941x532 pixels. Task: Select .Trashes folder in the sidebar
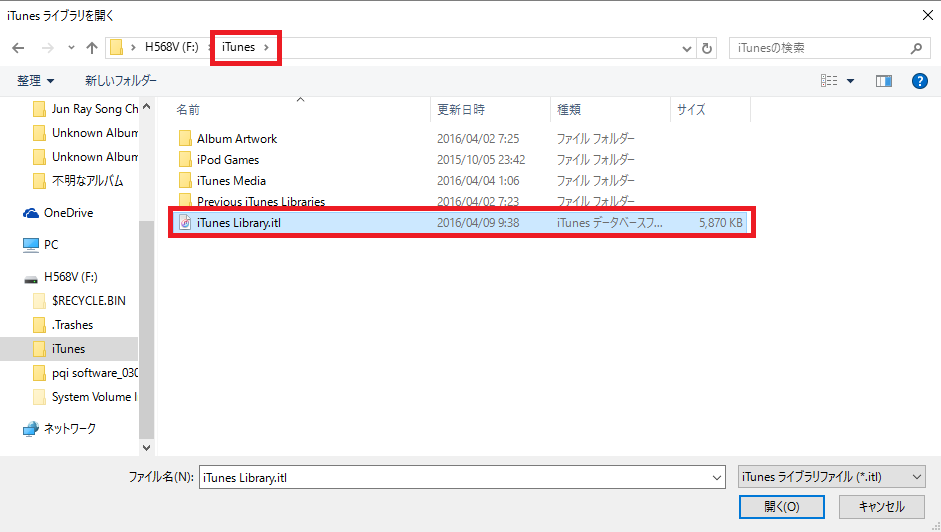[73, 325]
